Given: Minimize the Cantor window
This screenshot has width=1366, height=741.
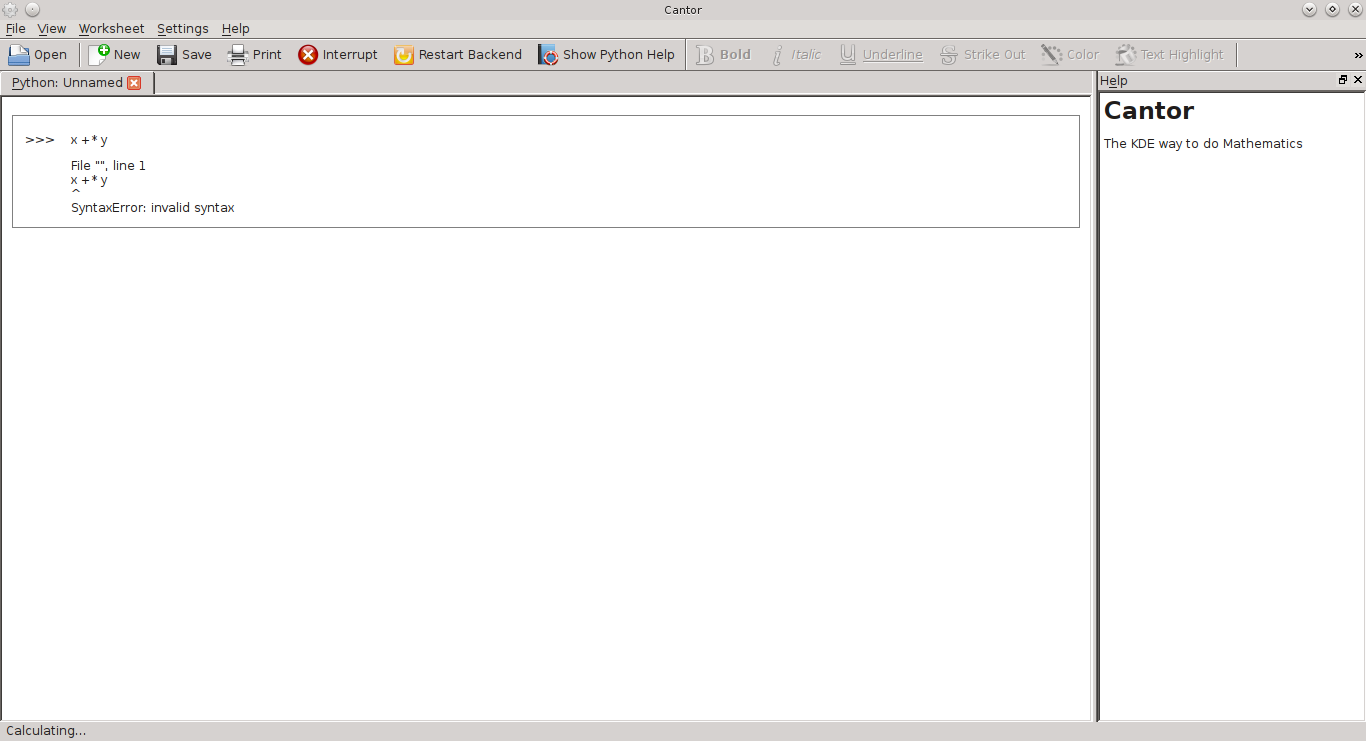Looking at the screenshot, I should pos(1310,9).
